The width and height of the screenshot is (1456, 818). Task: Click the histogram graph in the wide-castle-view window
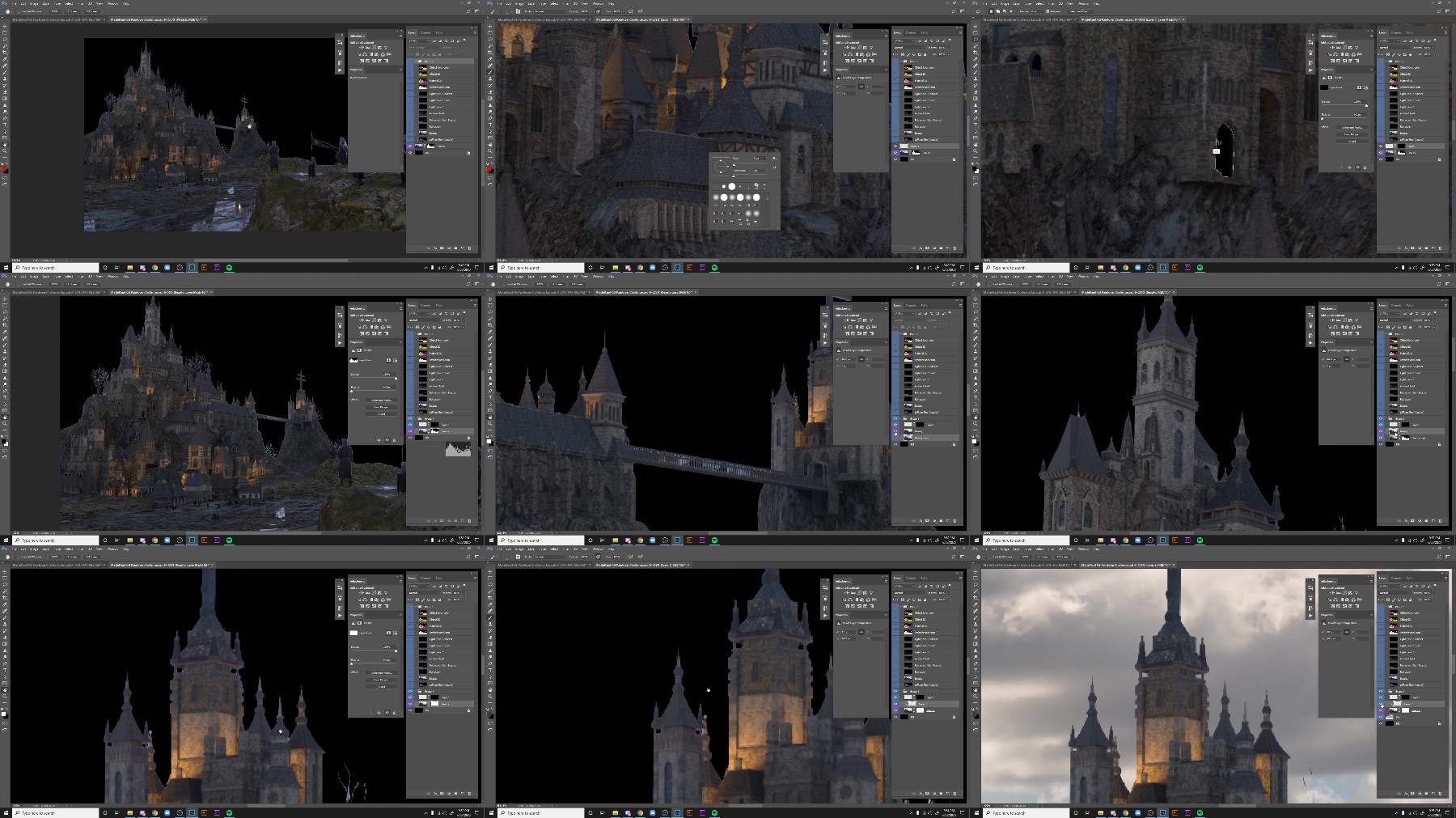click(458, 449)
